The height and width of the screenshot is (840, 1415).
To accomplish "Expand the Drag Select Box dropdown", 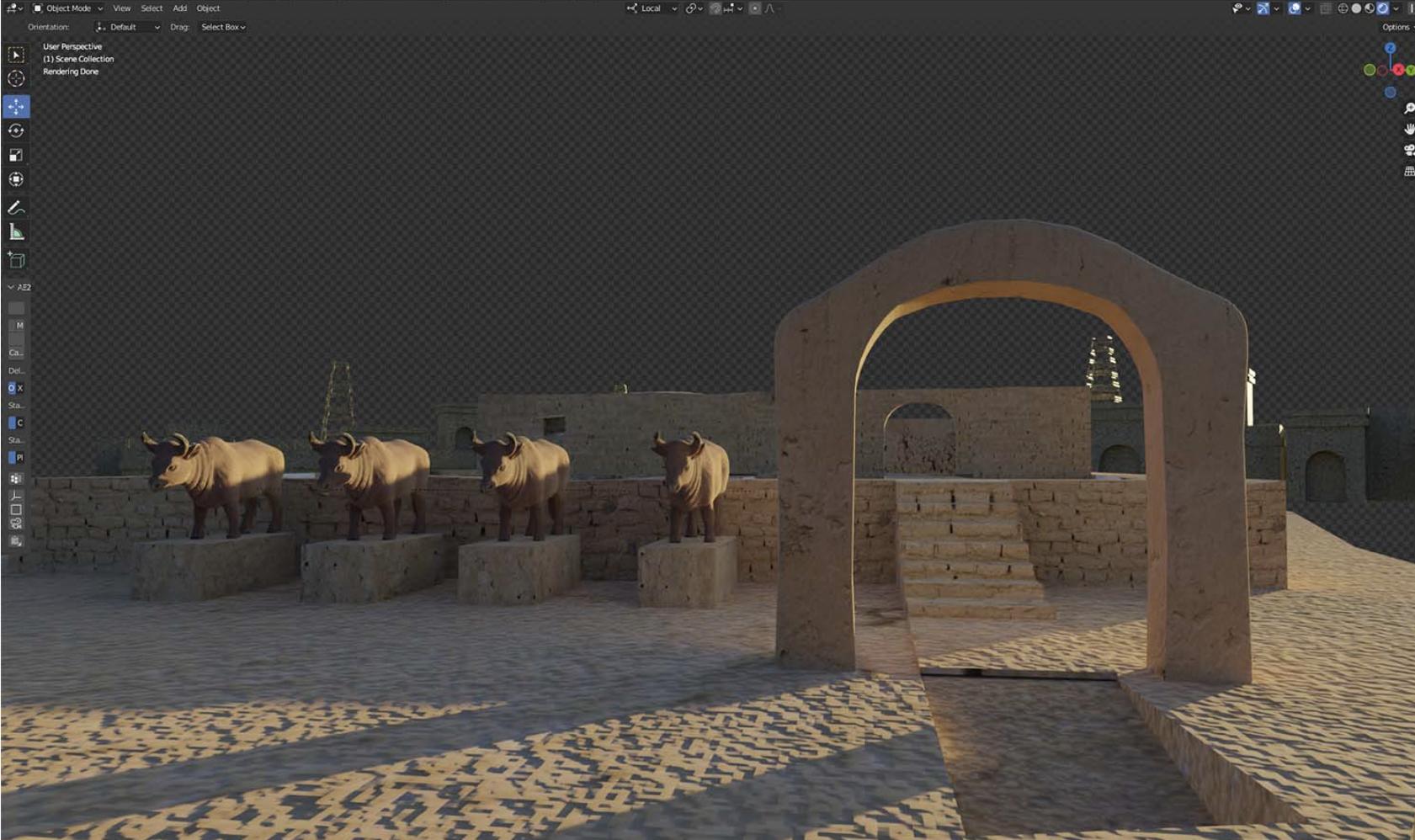I will tap(223, 27).
